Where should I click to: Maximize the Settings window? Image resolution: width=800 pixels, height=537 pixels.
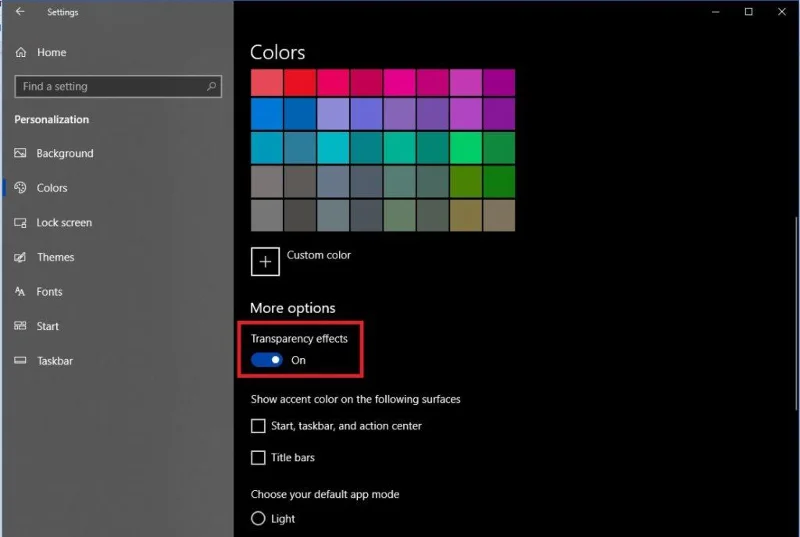(x=748, y=11)
